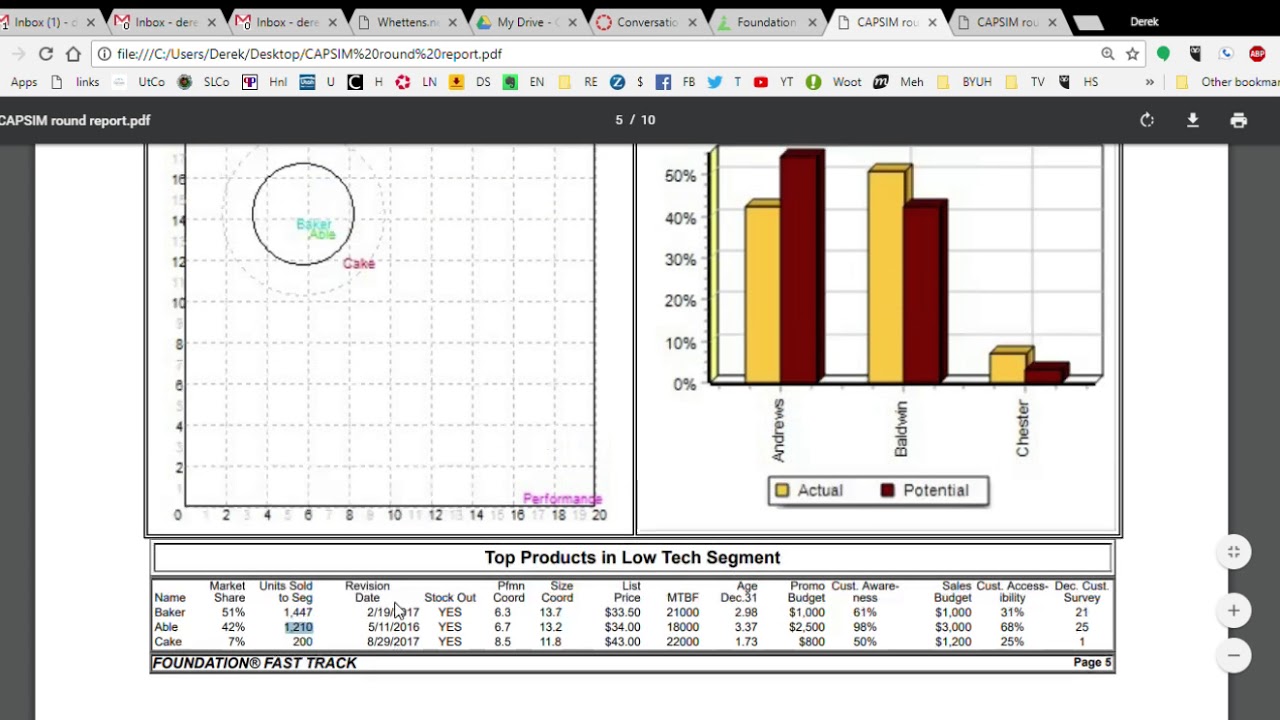Click the 18000 MTBF value
This screenshot has width=1280, height=720.
click(x=683, y=627)
